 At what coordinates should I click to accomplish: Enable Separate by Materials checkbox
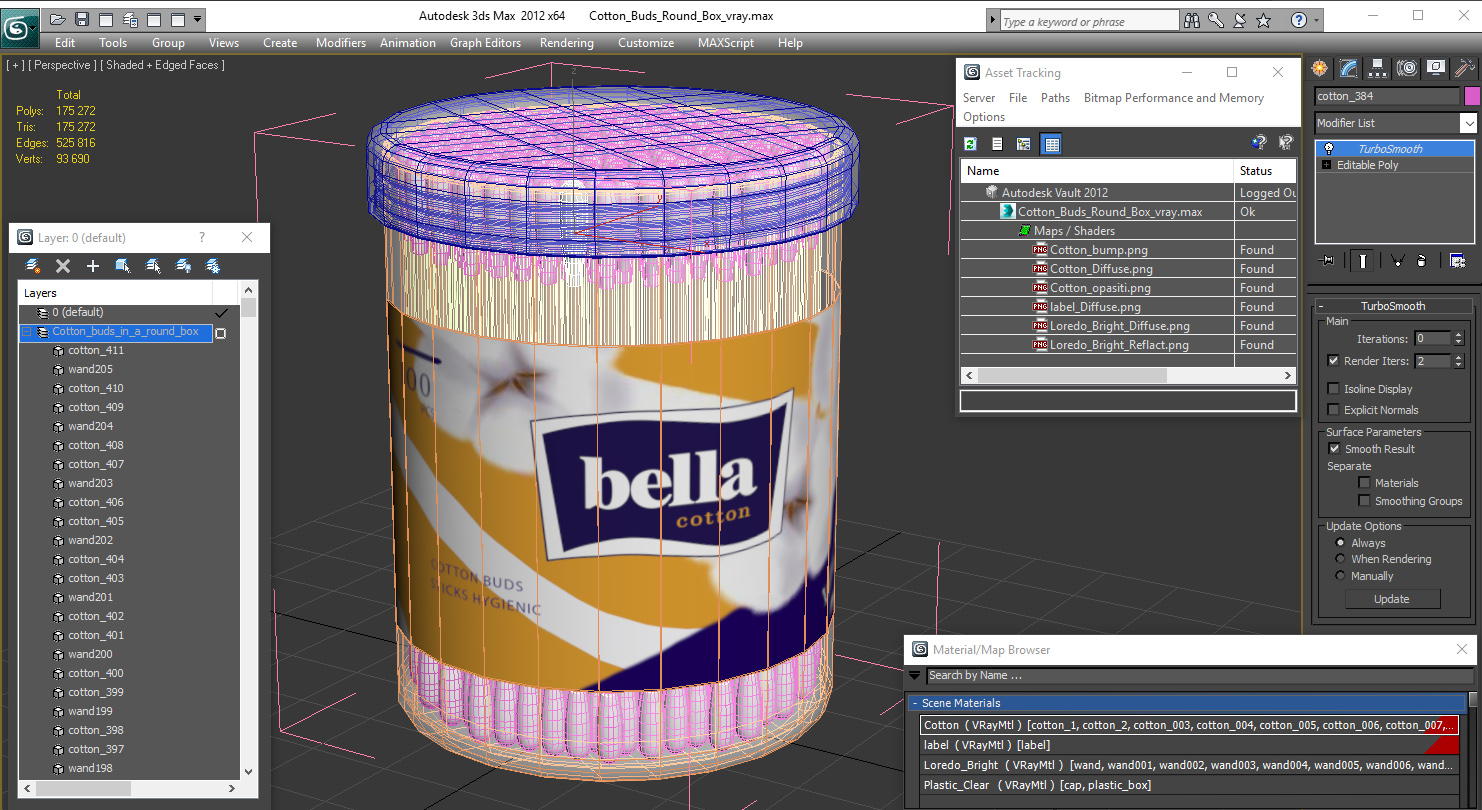click(x=1364, y=483)
